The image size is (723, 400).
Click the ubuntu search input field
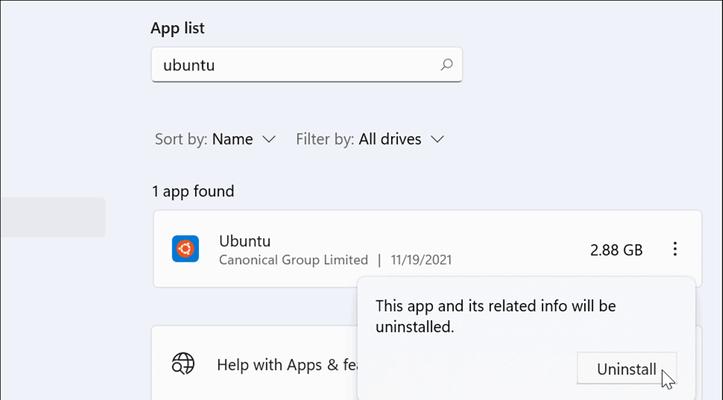[307, 65]
